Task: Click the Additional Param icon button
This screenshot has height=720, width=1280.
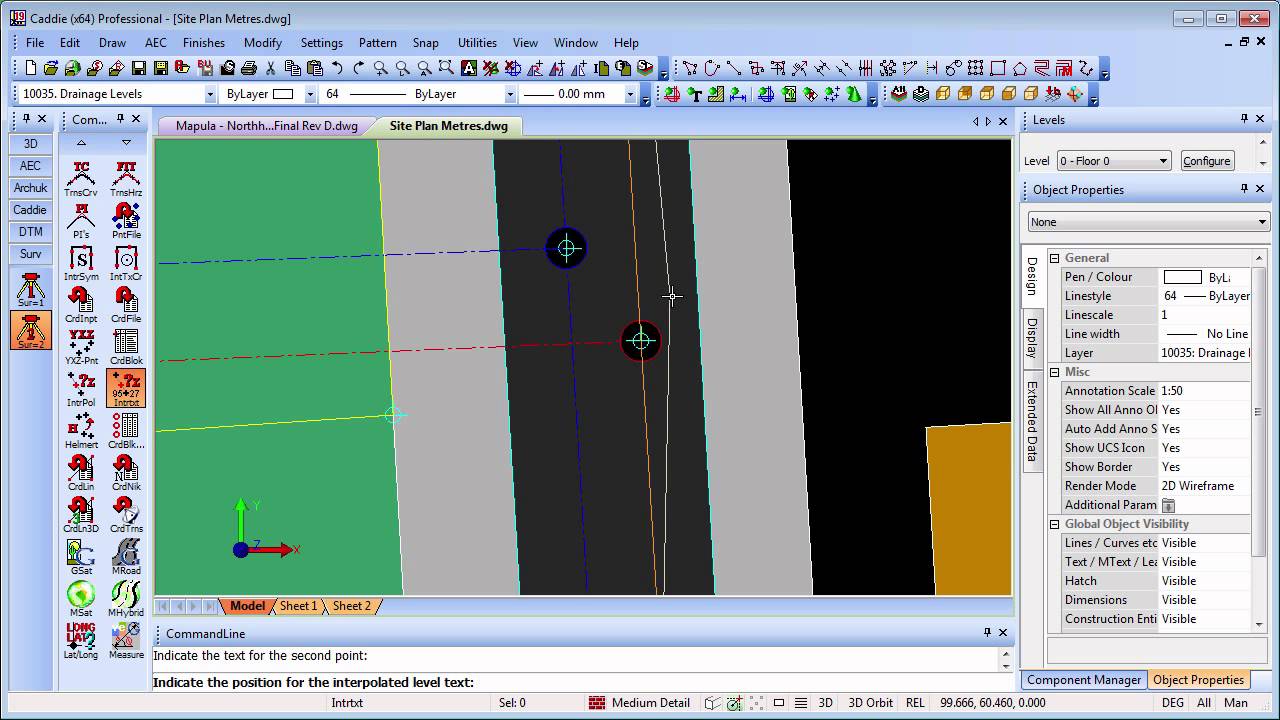Action: coord(1168,505)
